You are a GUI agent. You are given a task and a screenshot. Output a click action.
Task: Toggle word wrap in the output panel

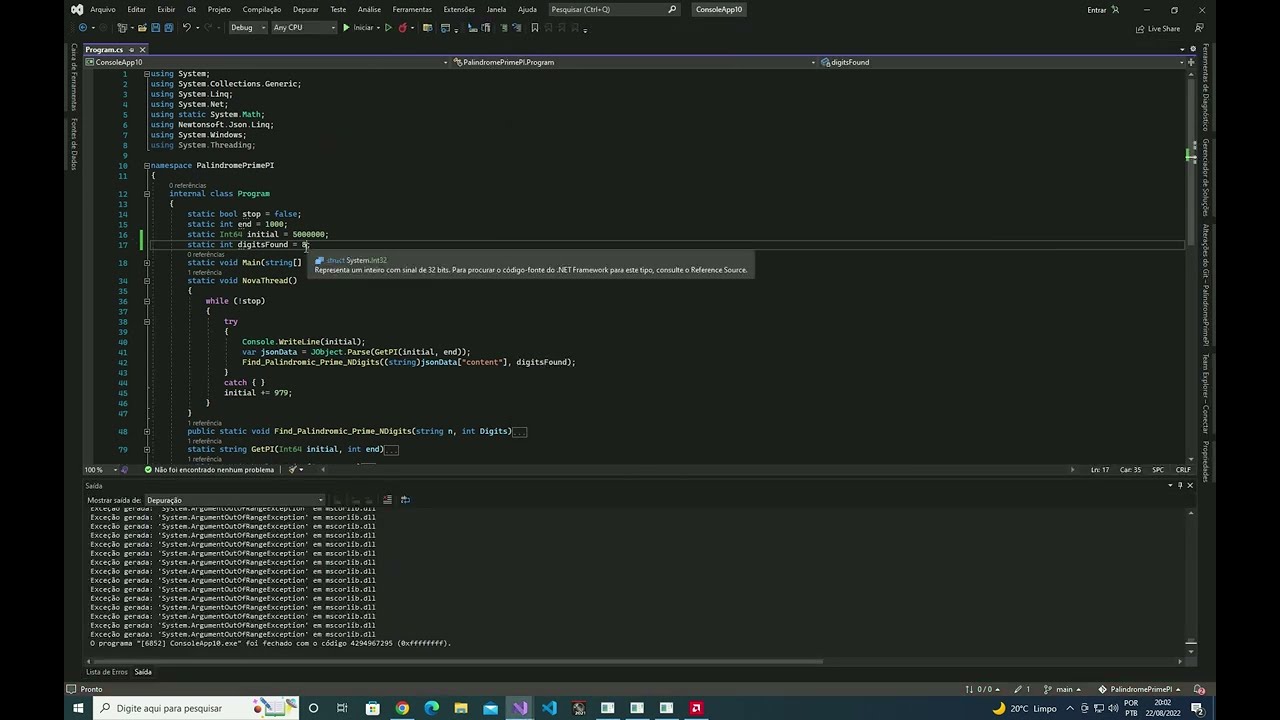click(x=405, y=500)
